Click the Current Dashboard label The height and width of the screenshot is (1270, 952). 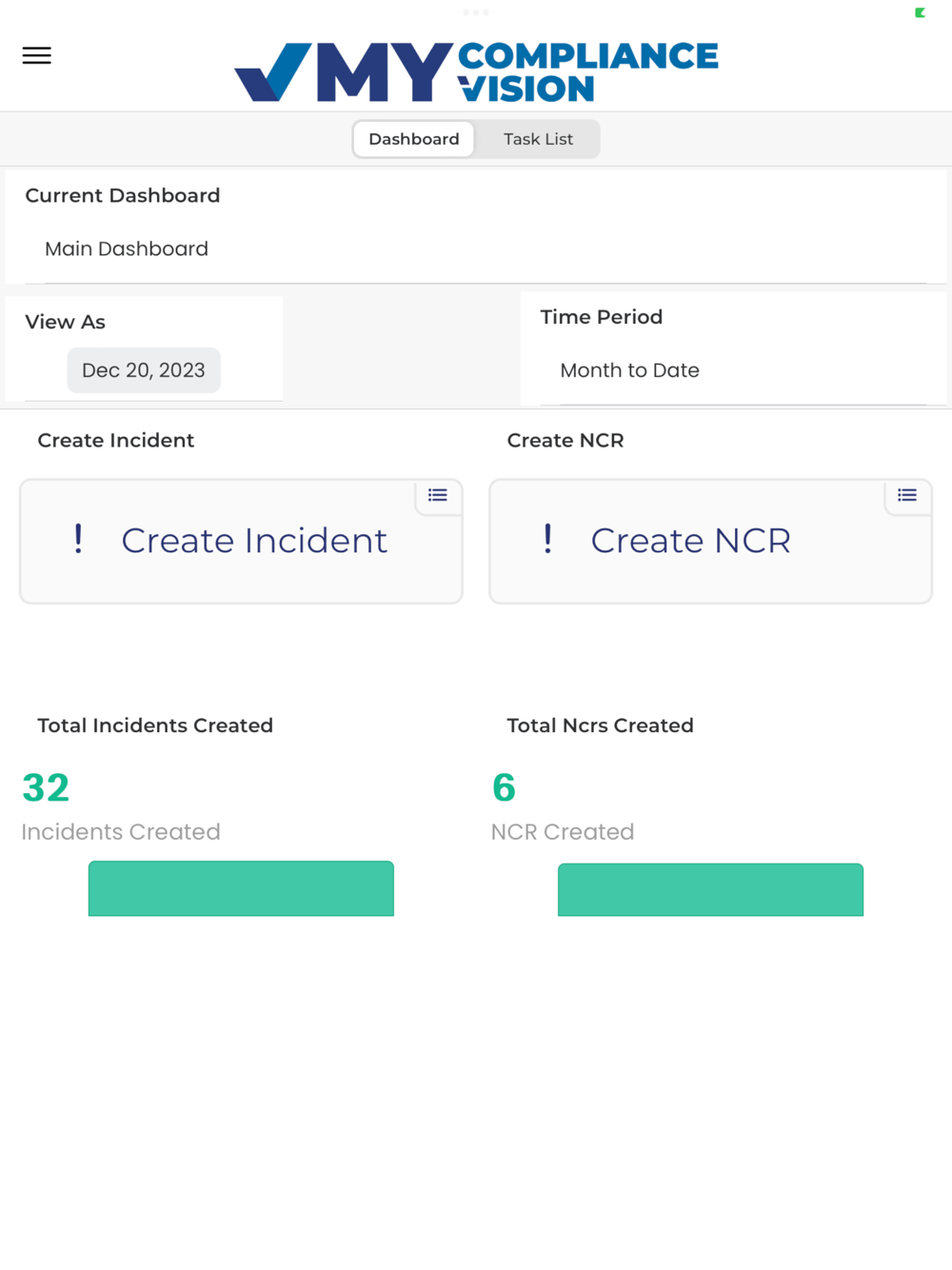click(x=123, y=195)
